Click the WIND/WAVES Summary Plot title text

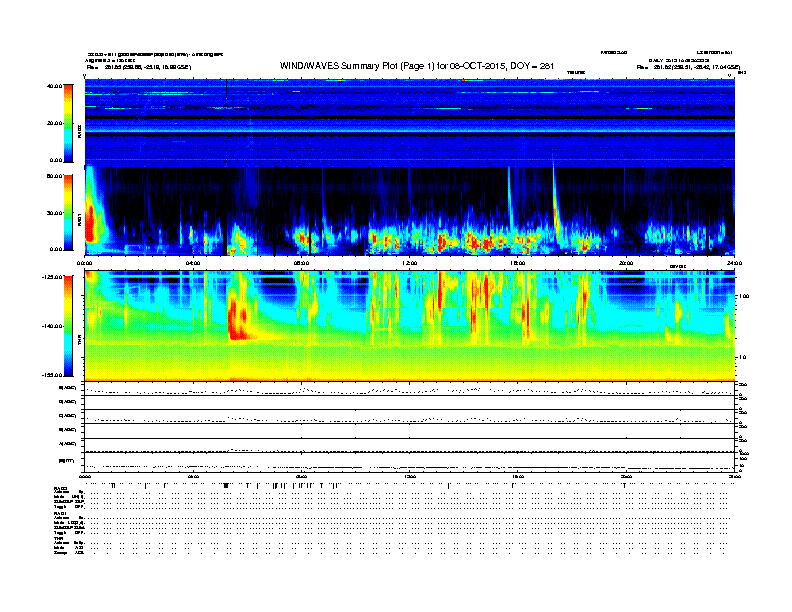click(417, 66)
